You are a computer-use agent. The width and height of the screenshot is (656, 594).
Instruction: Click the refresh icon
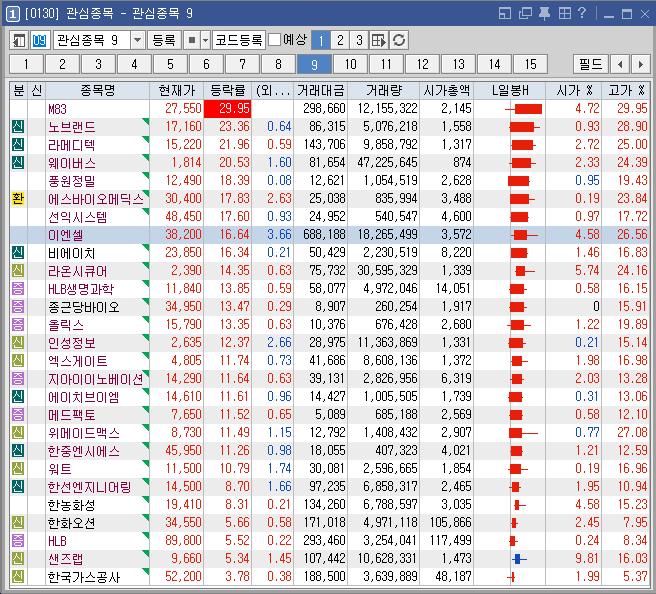point(399,41)
